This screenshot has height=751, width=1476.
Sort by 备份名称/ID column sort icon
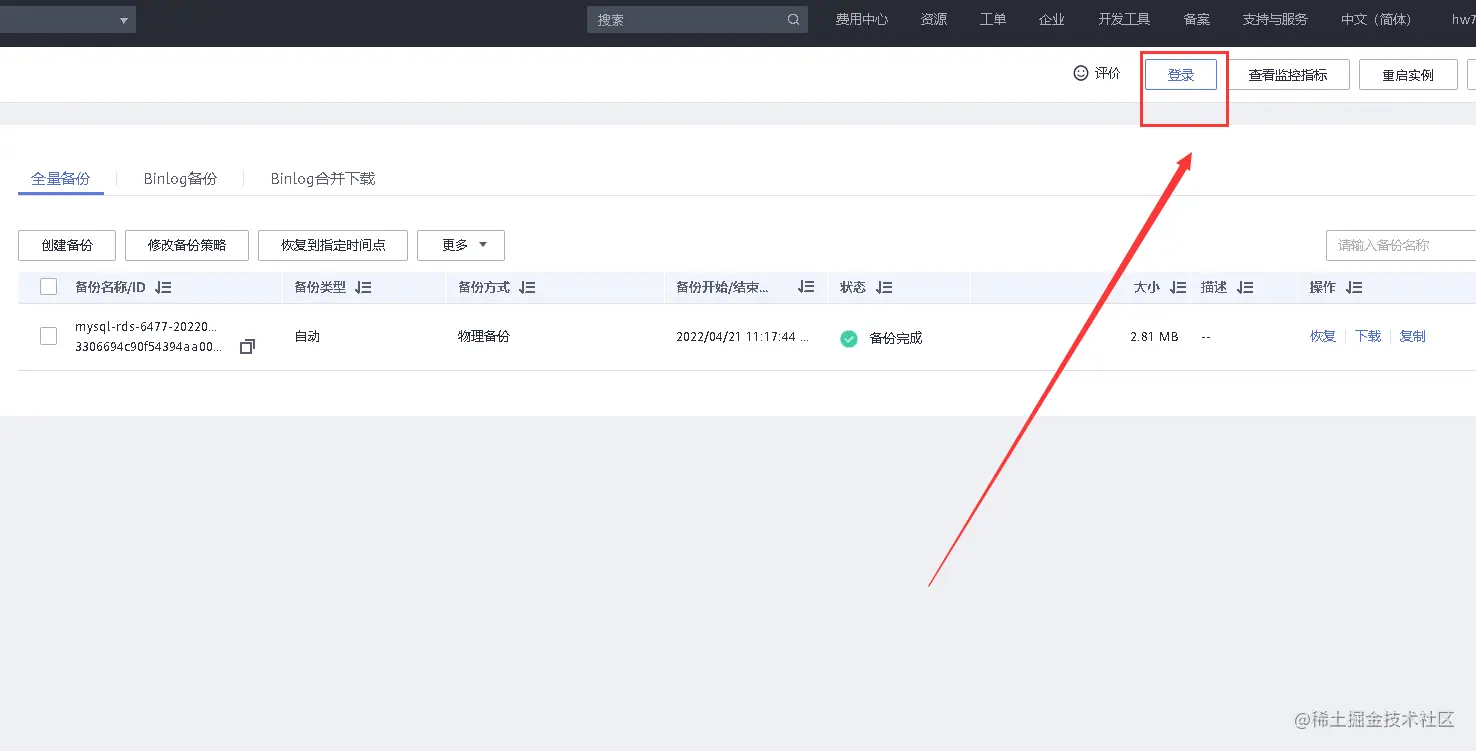tap(163, 287)
